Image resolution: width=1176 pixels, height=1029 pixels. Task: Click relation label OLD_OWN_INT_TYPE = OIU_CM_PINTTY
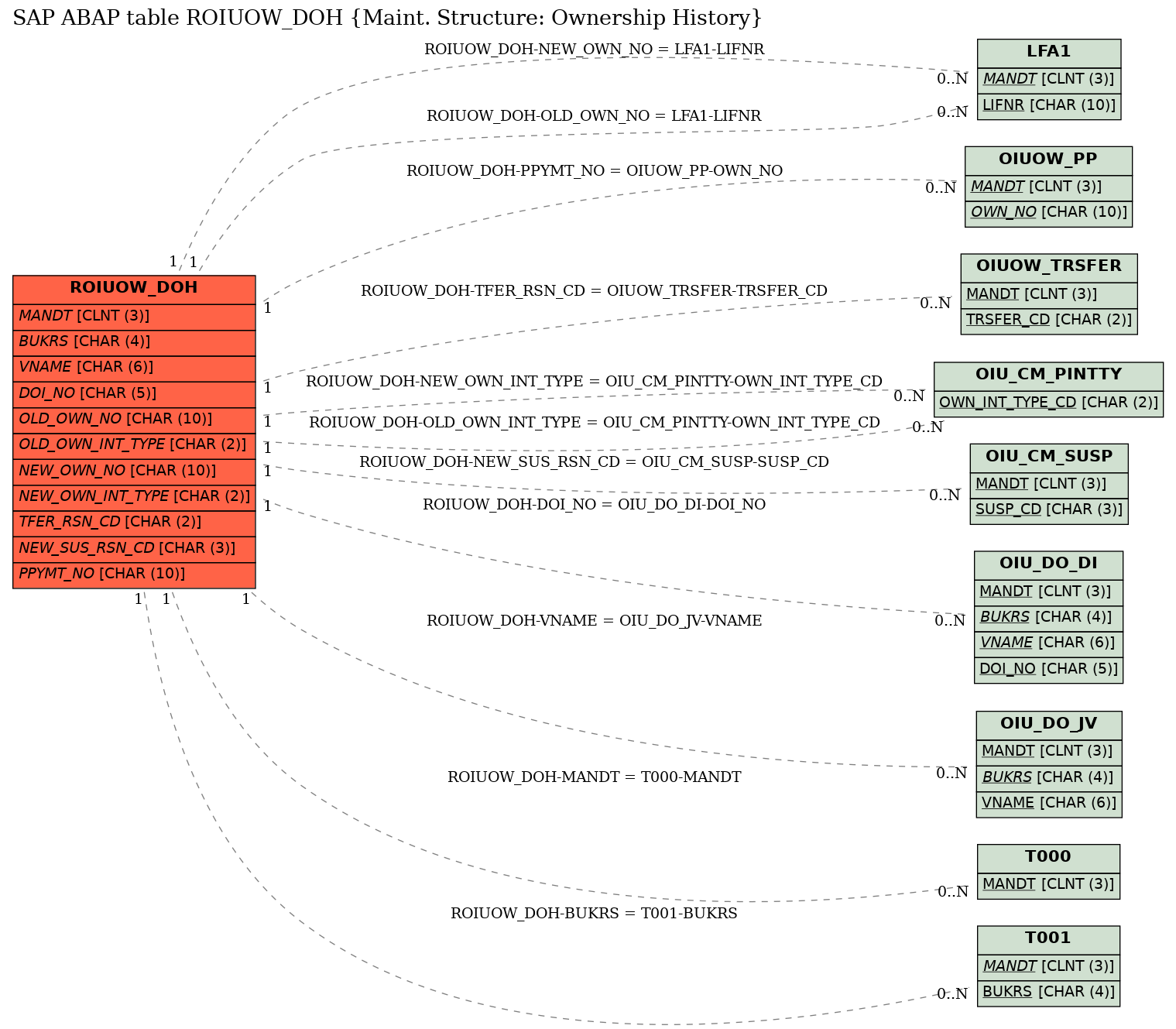tap(595, 423)
